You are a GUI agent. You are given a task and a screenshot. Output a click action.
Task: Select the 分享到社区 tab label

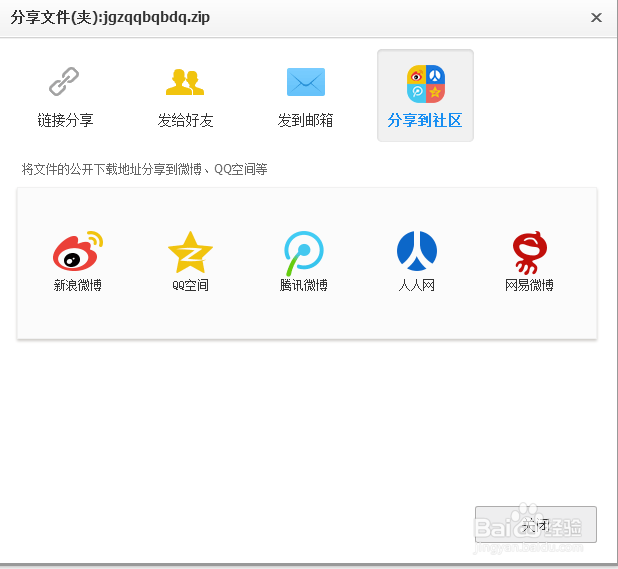point(425,120)
